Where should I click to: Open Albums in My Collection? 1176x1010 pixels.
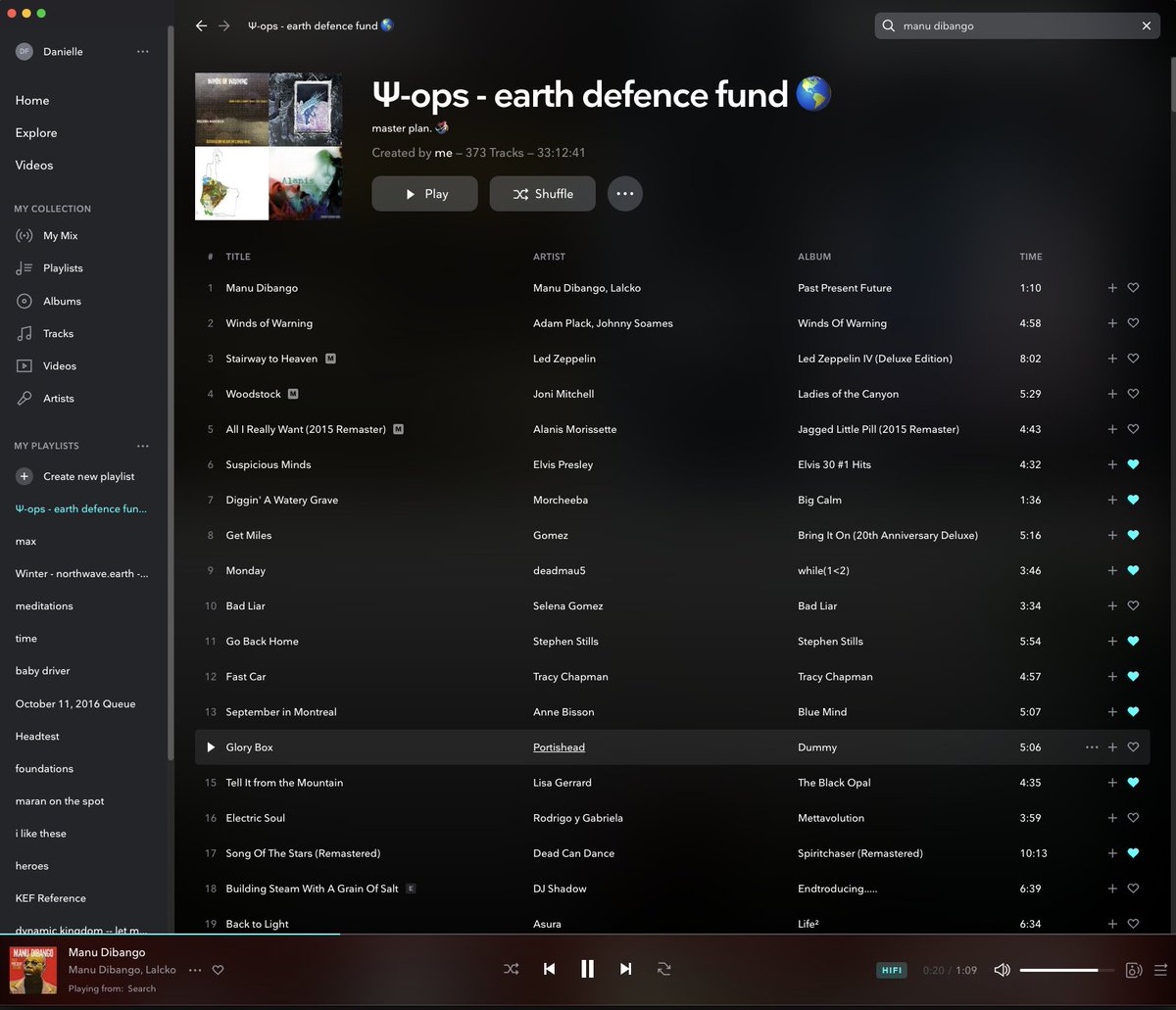click(62, 301)
